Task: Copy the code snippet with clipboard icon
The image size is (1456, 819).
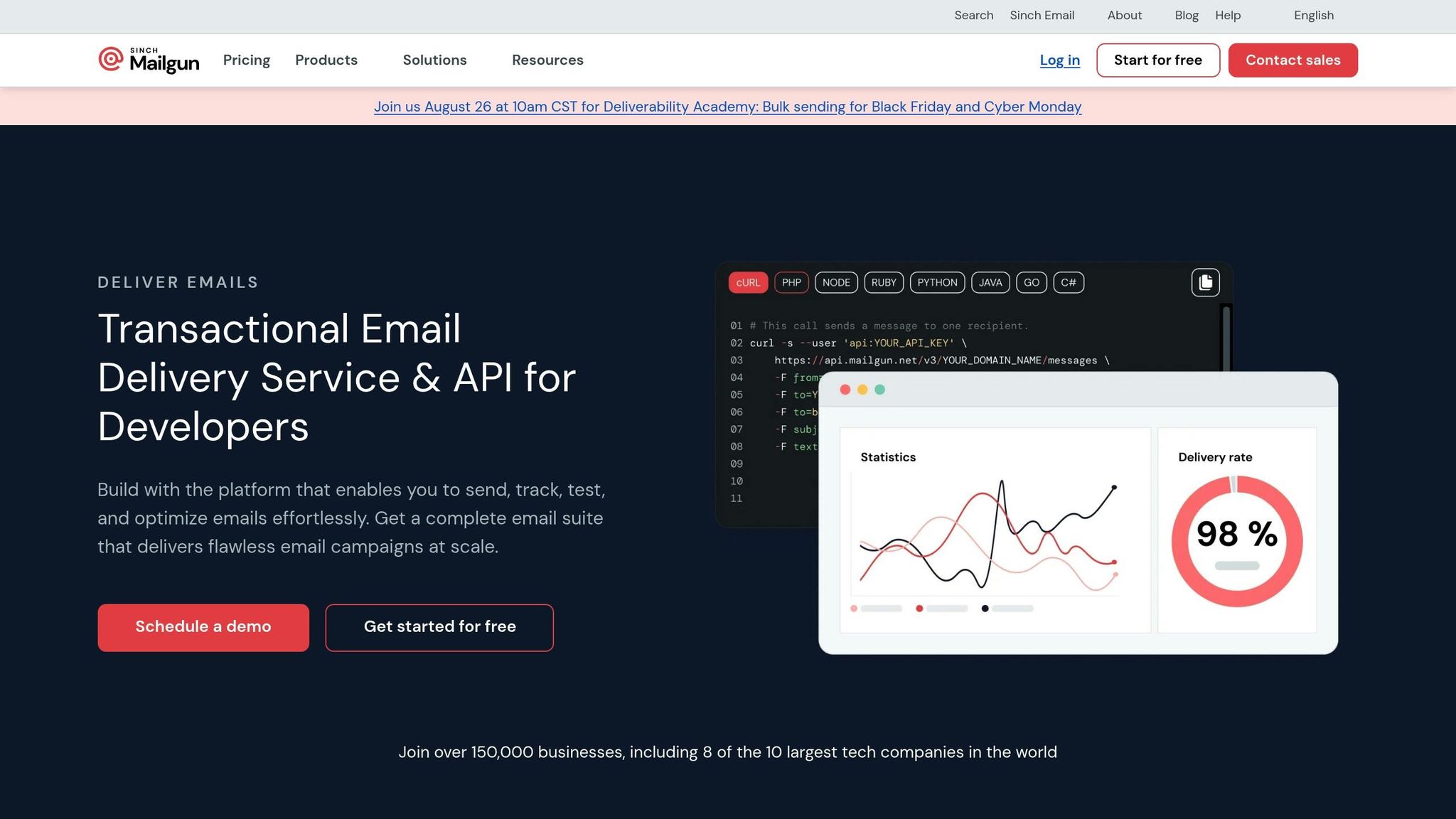Action: point(1205,282)
